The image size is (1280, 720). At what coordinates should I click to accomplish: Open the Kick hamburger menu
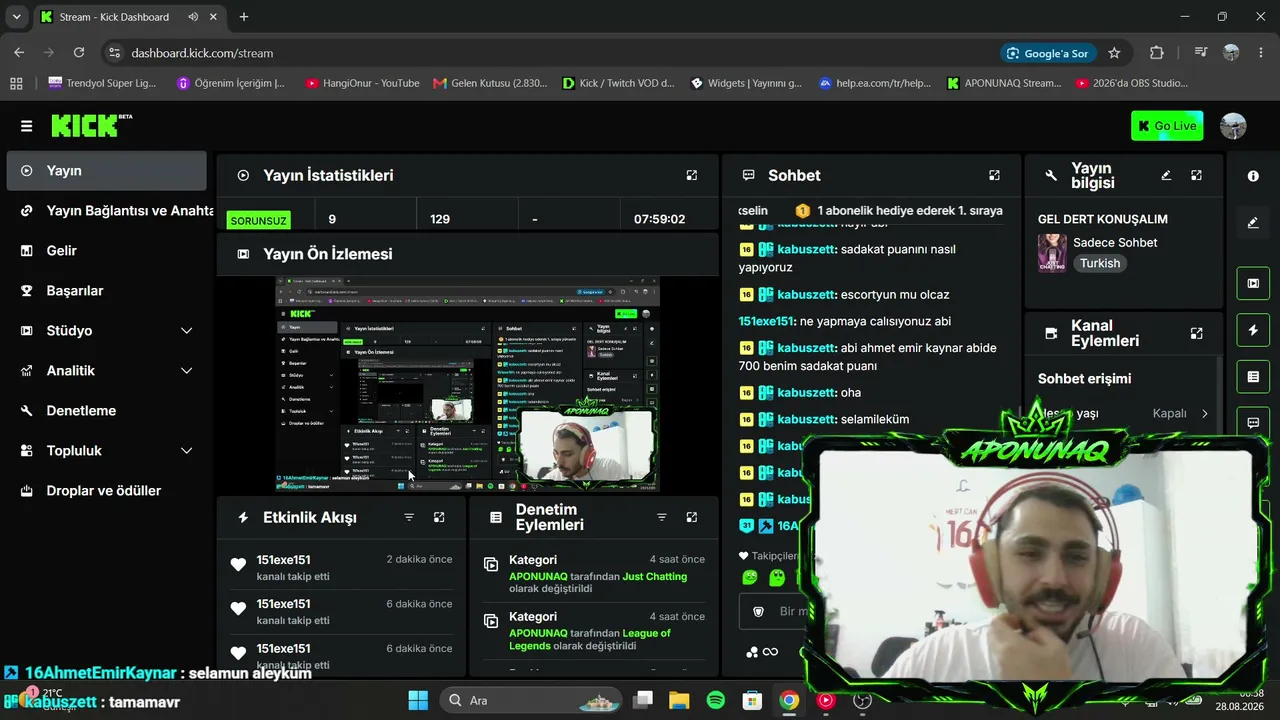tap(26, 126)
